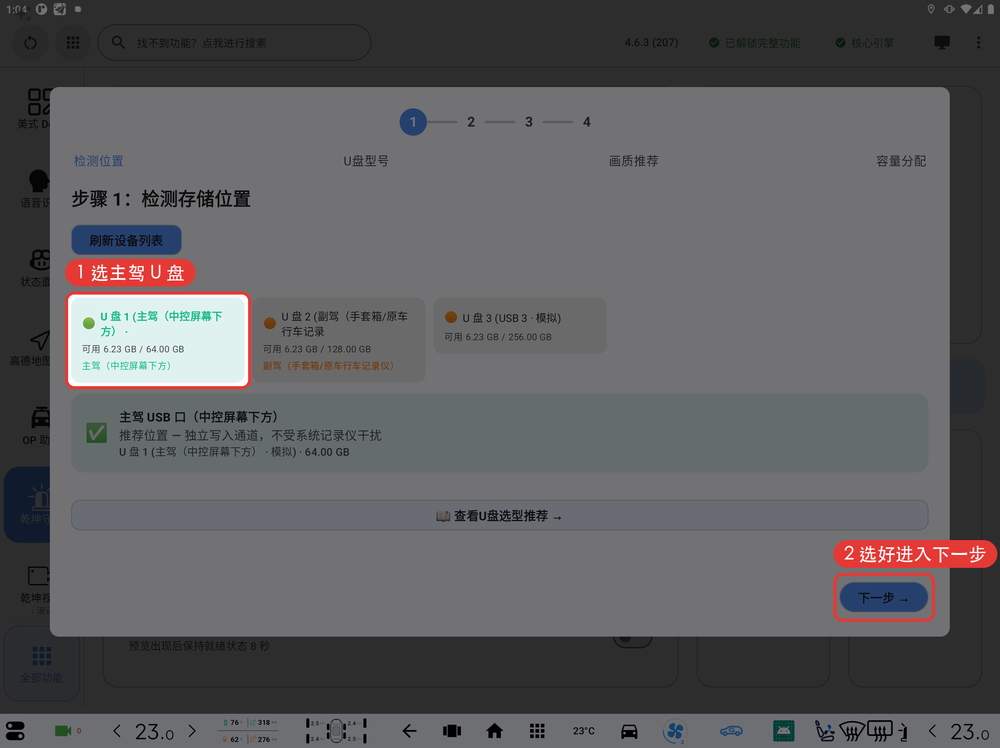Viewport: 1000px width, 748px height.
Task: Click 已解锁完整功能 status
Action: [x=754, y=43]
